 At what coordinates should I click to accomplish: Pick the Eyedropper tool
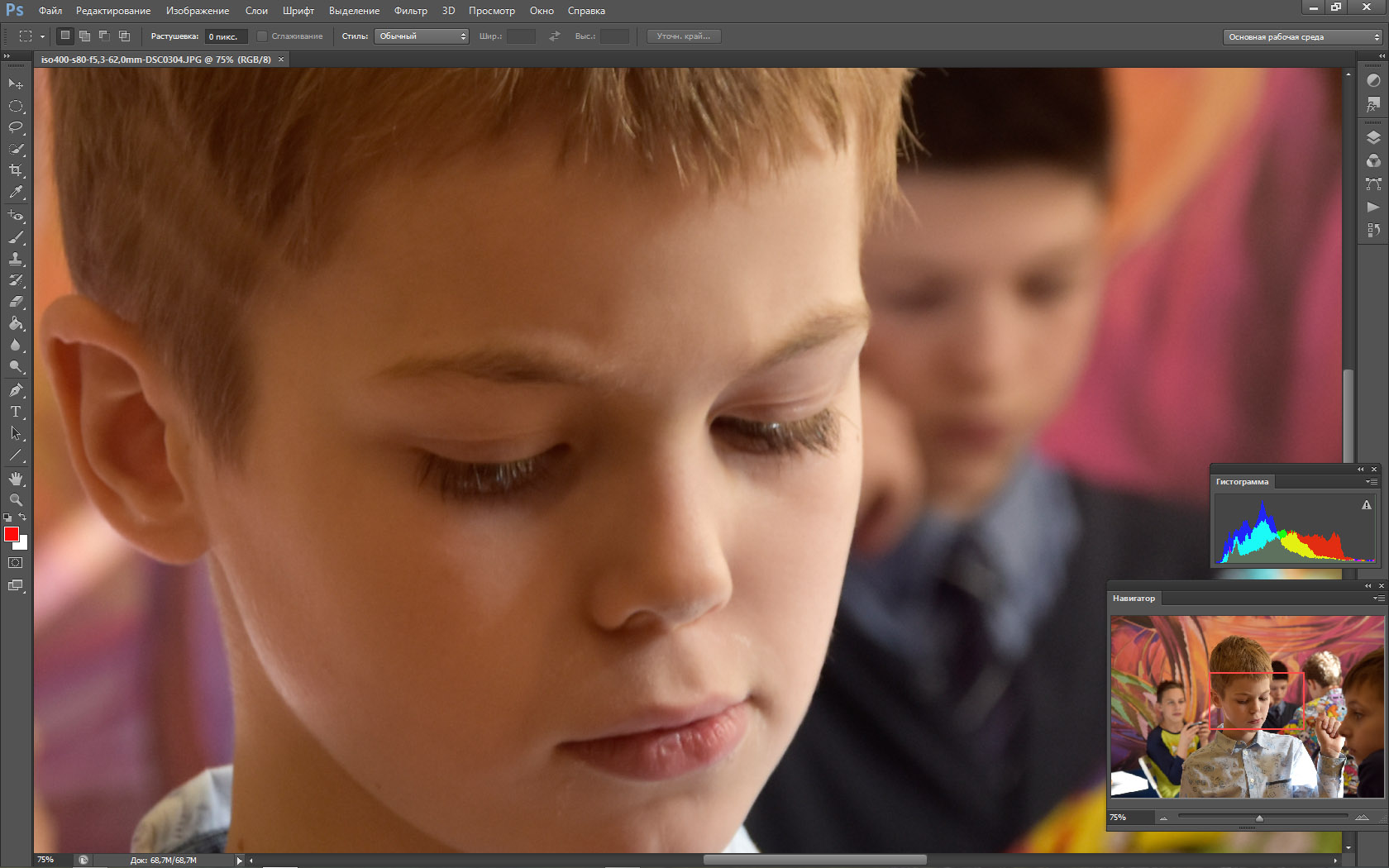[16, 192]
